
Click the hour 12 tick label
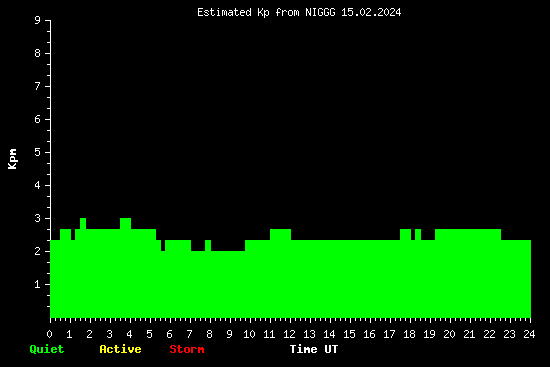click(289, 334)
